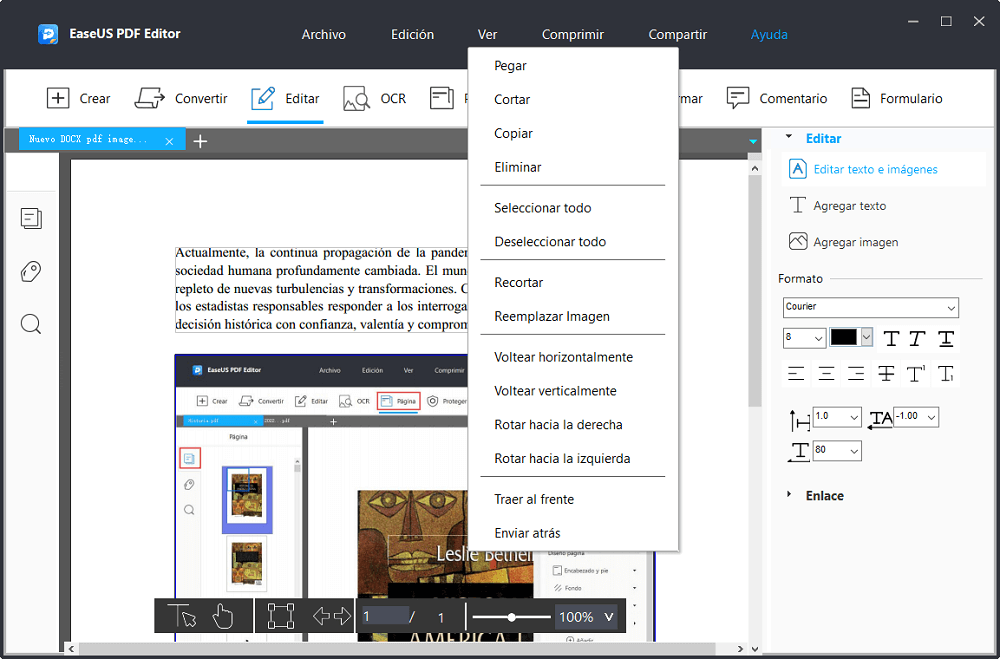The height and width of the screenshot is (659, 1000).
Task: Open page thumbnails panel in left sidebar
Action: tap(31, 218)
